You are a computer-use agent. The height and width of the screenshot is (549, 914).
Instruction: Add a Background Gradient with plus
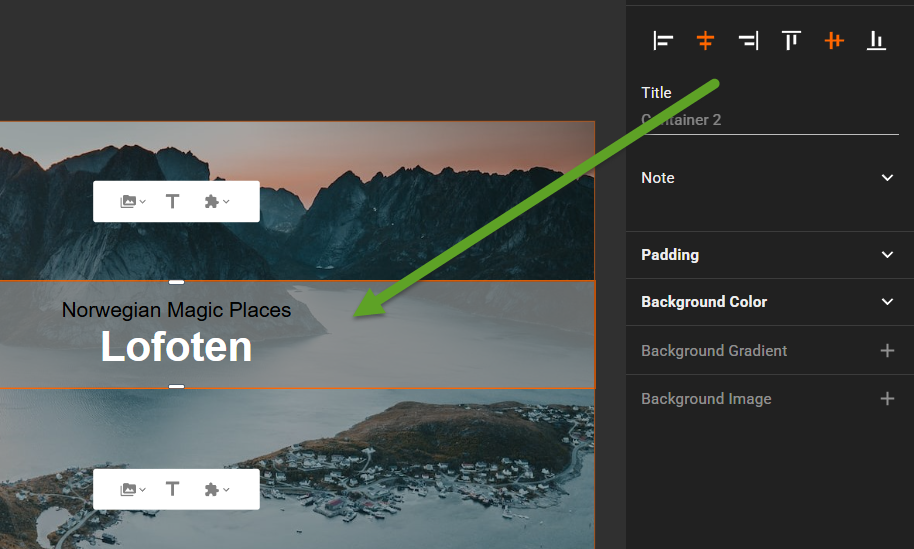click(887, 351)
